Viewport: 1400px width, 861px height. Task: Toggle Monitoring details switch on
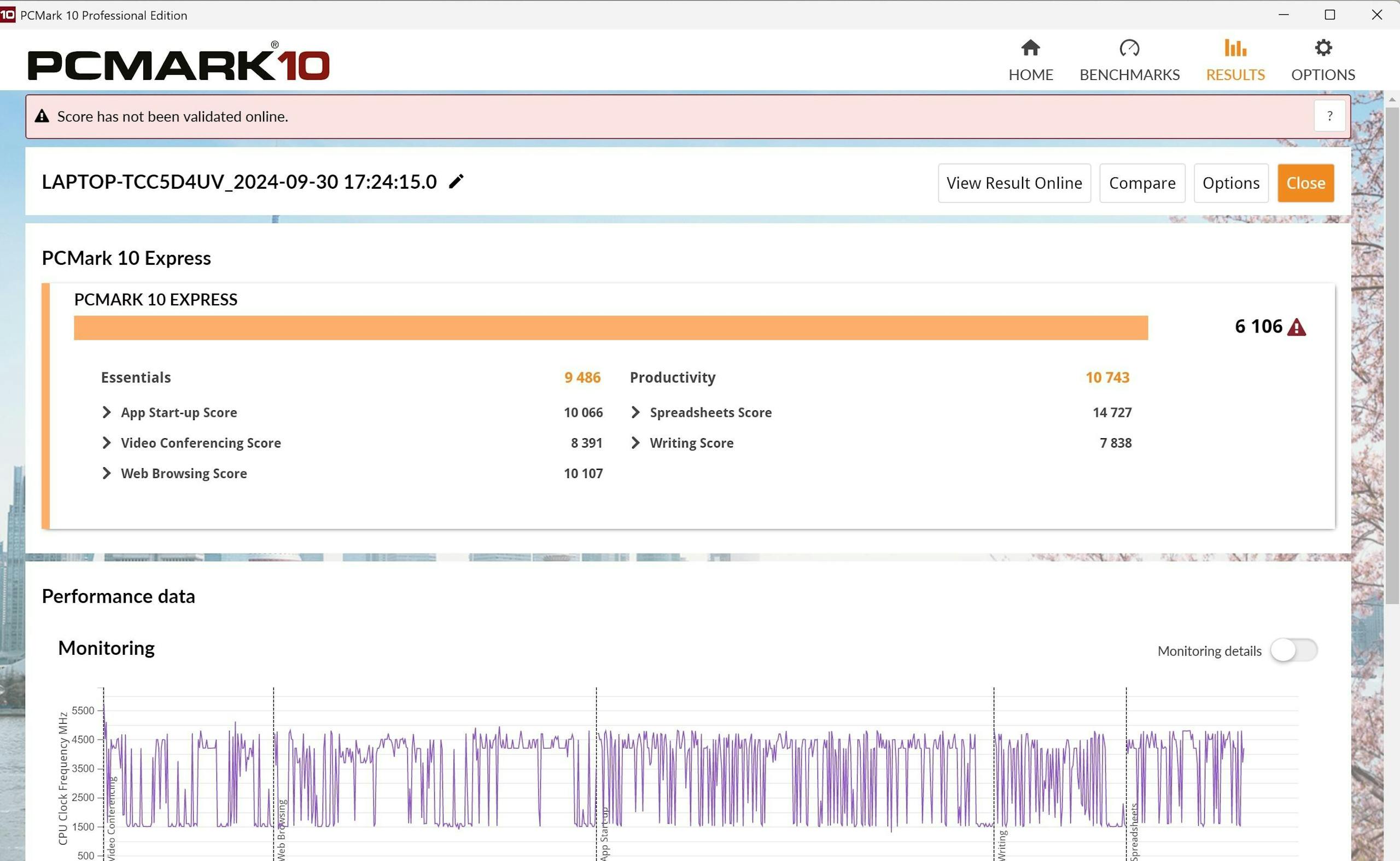(x=1293, y=650)
